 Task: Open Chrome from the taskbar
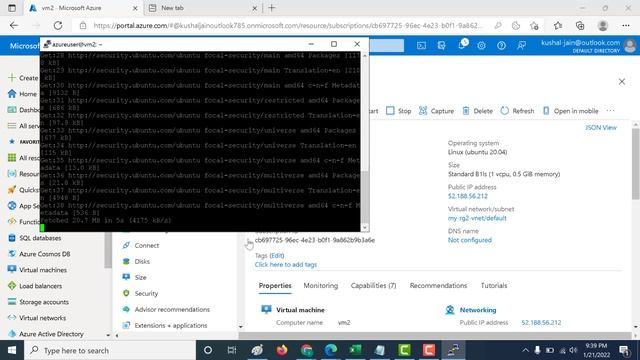click(x=307, y=350)
